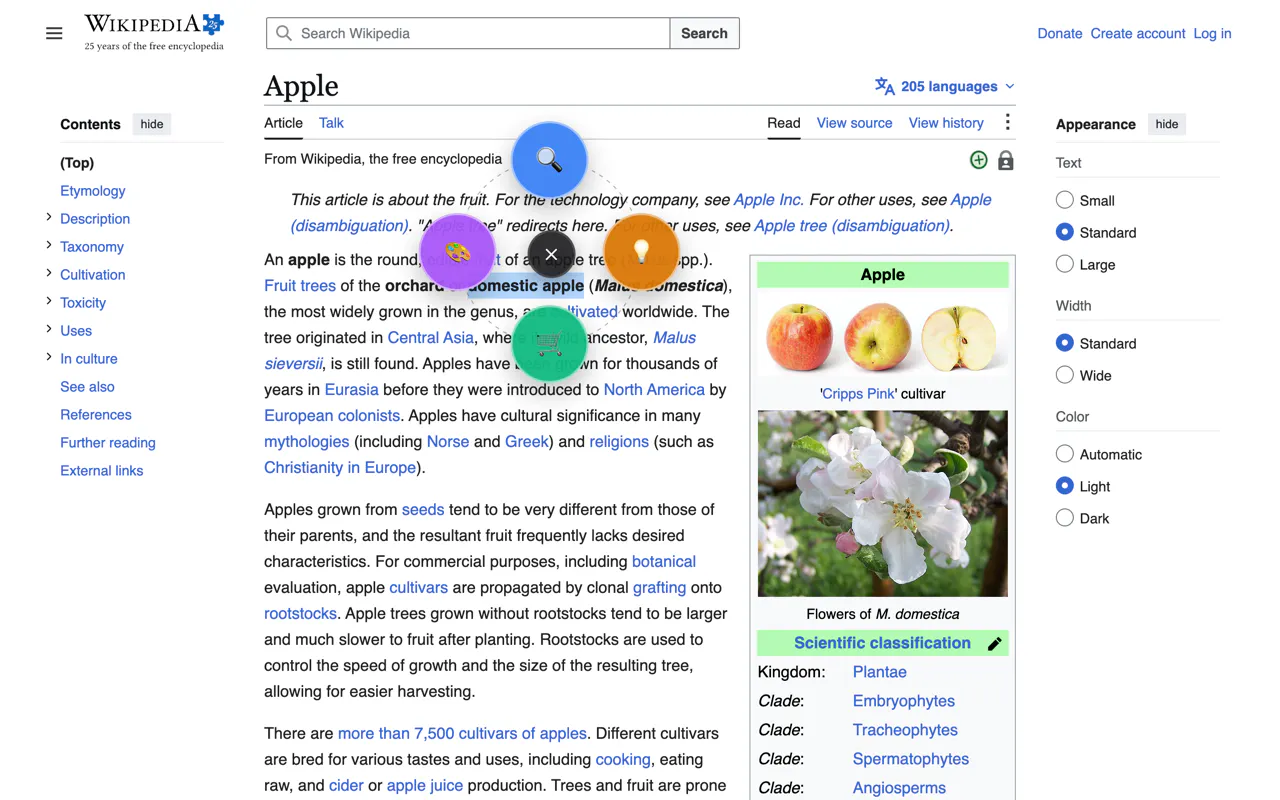Click the Search button
Screen dimensions: 1280x800
[x=704, y=33]
